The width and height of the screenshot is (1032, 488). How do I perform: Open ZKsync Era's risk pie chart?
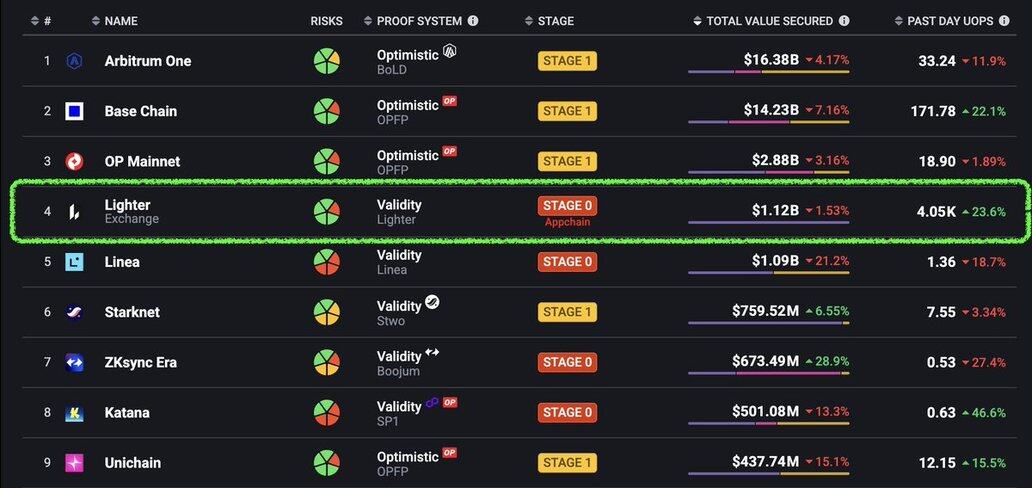click(327, 362)
